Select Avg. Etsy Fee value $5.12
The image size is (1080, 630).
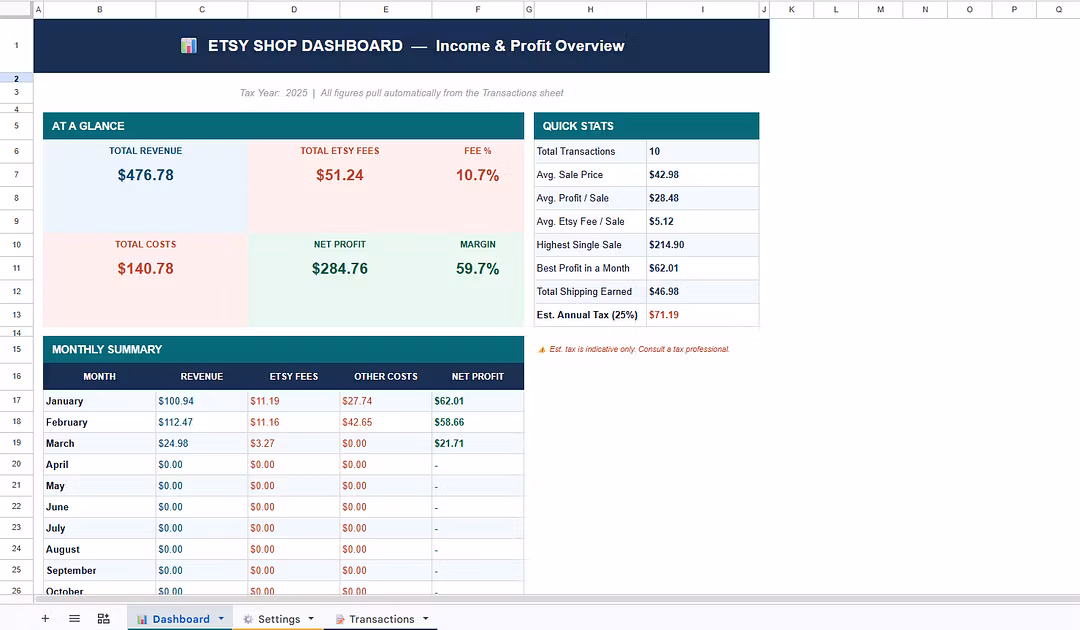703,222
